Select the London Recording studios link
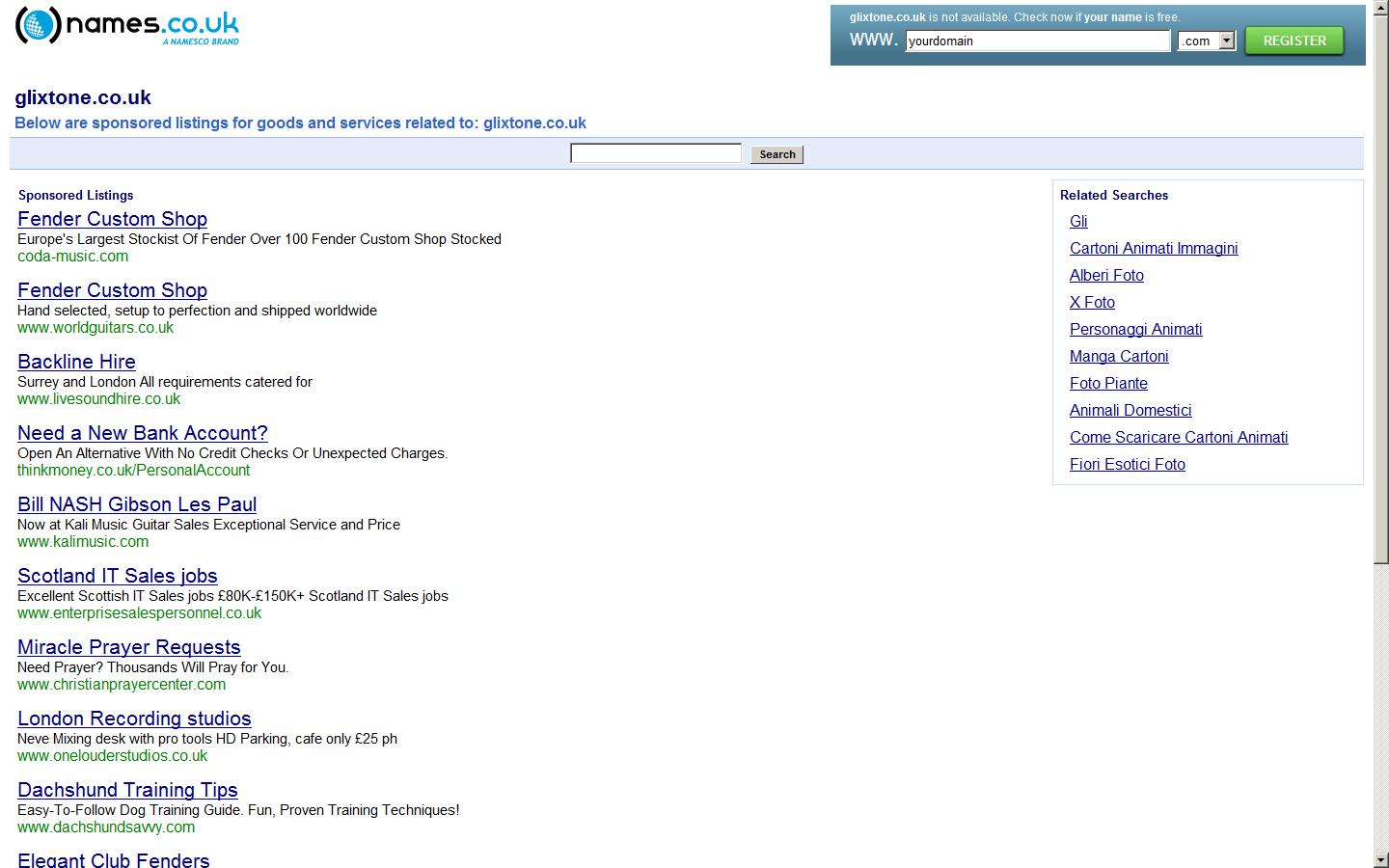The image size is (1389, 868). click(134, 719)
